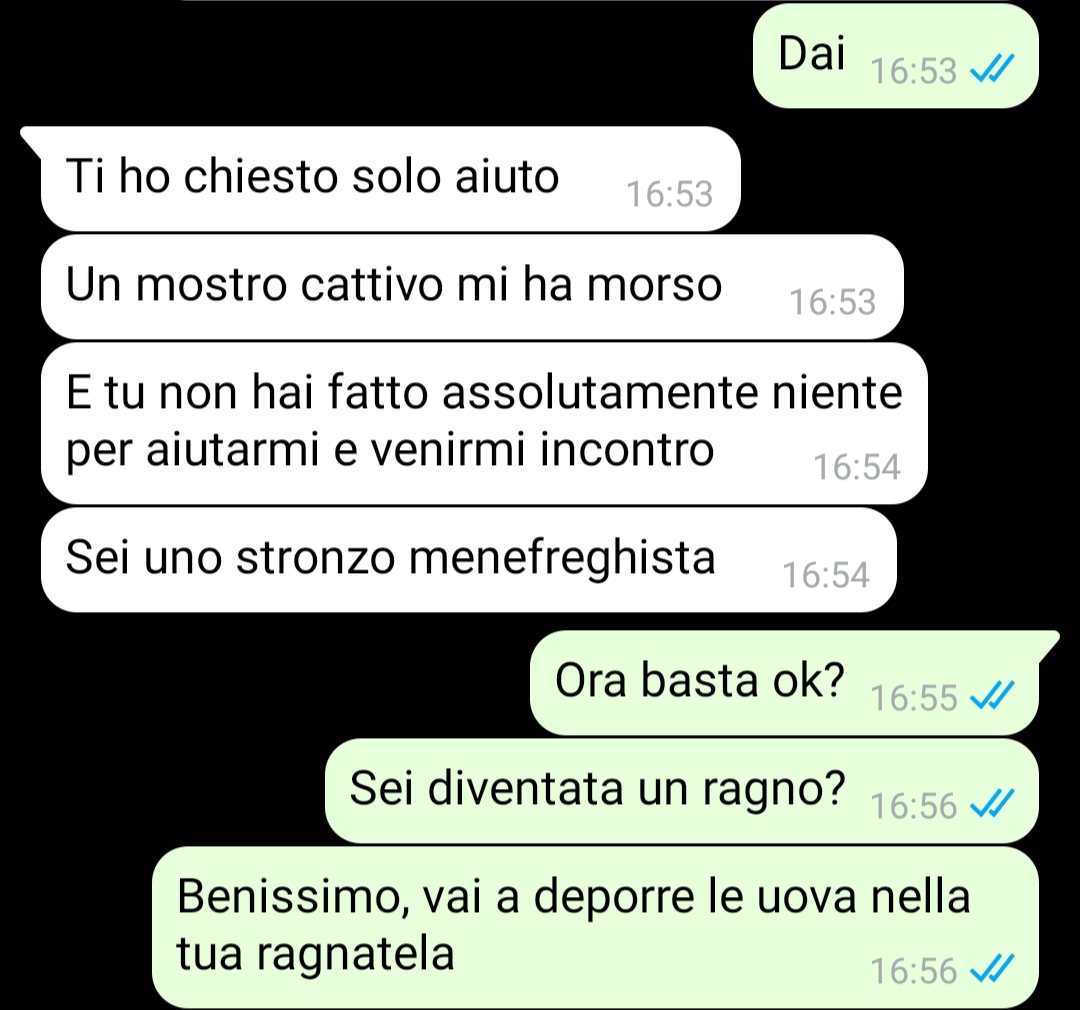Viewport: 1080px width, 1010px height.
Task: Click the 16:54 time beside 'menefreghista'
Action: point(826,575)
